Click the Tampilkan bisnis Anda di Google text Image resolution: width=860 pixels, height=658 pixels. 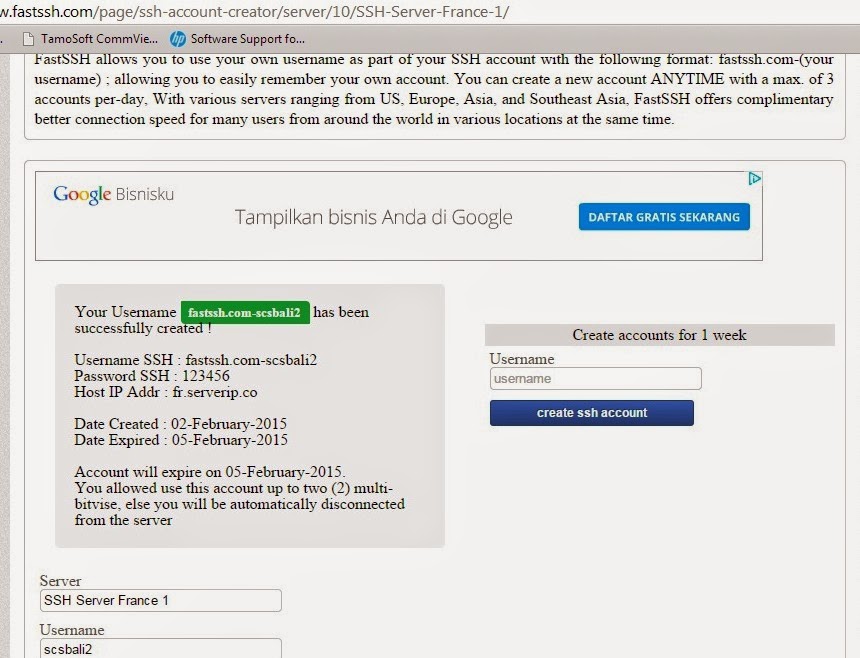coord(374,218)
